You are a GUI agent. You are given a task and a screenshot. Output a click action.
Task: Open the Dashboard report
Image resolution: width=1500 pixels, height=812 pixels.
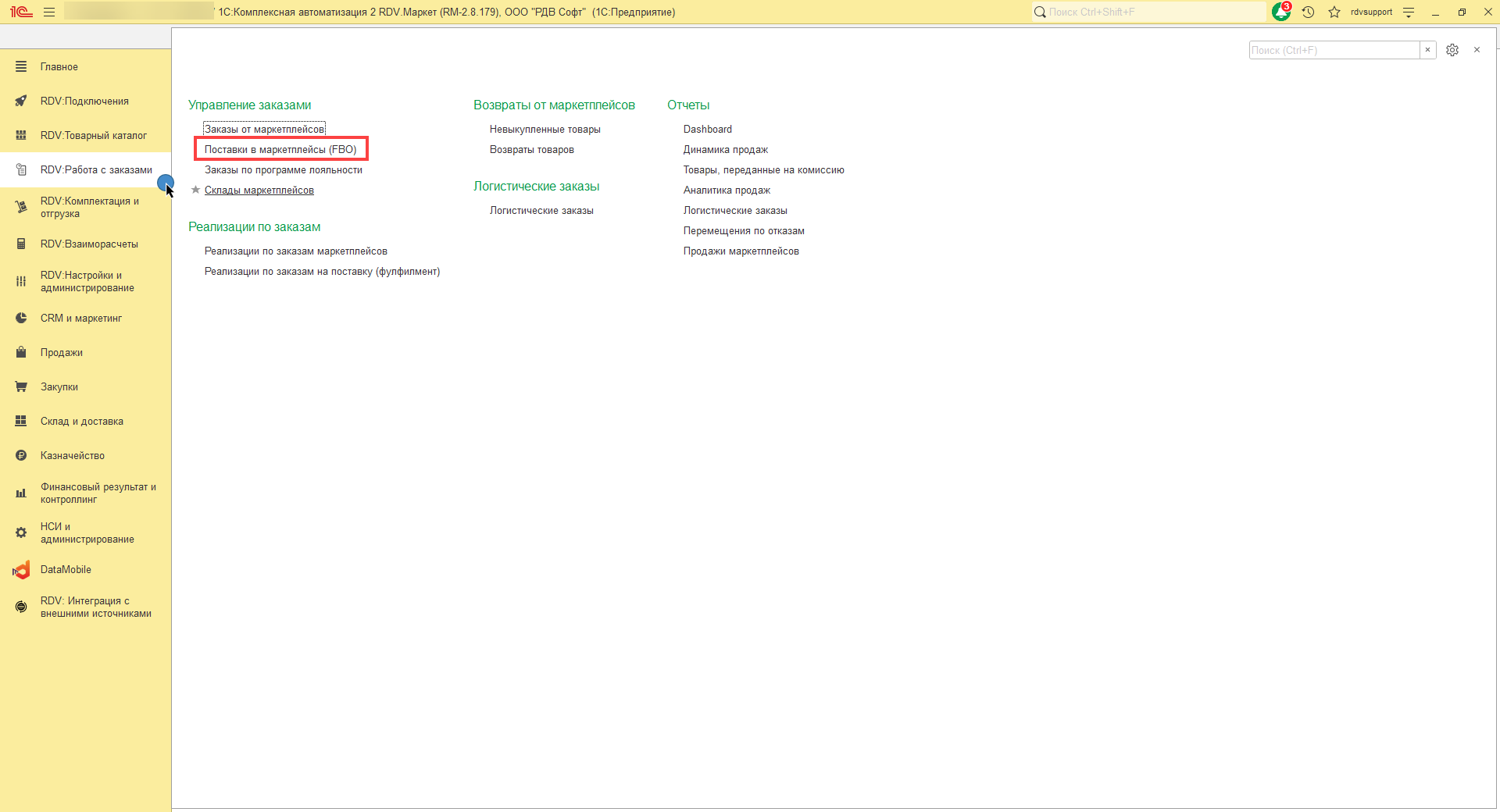pyautogui.click(x=708, y=130)
